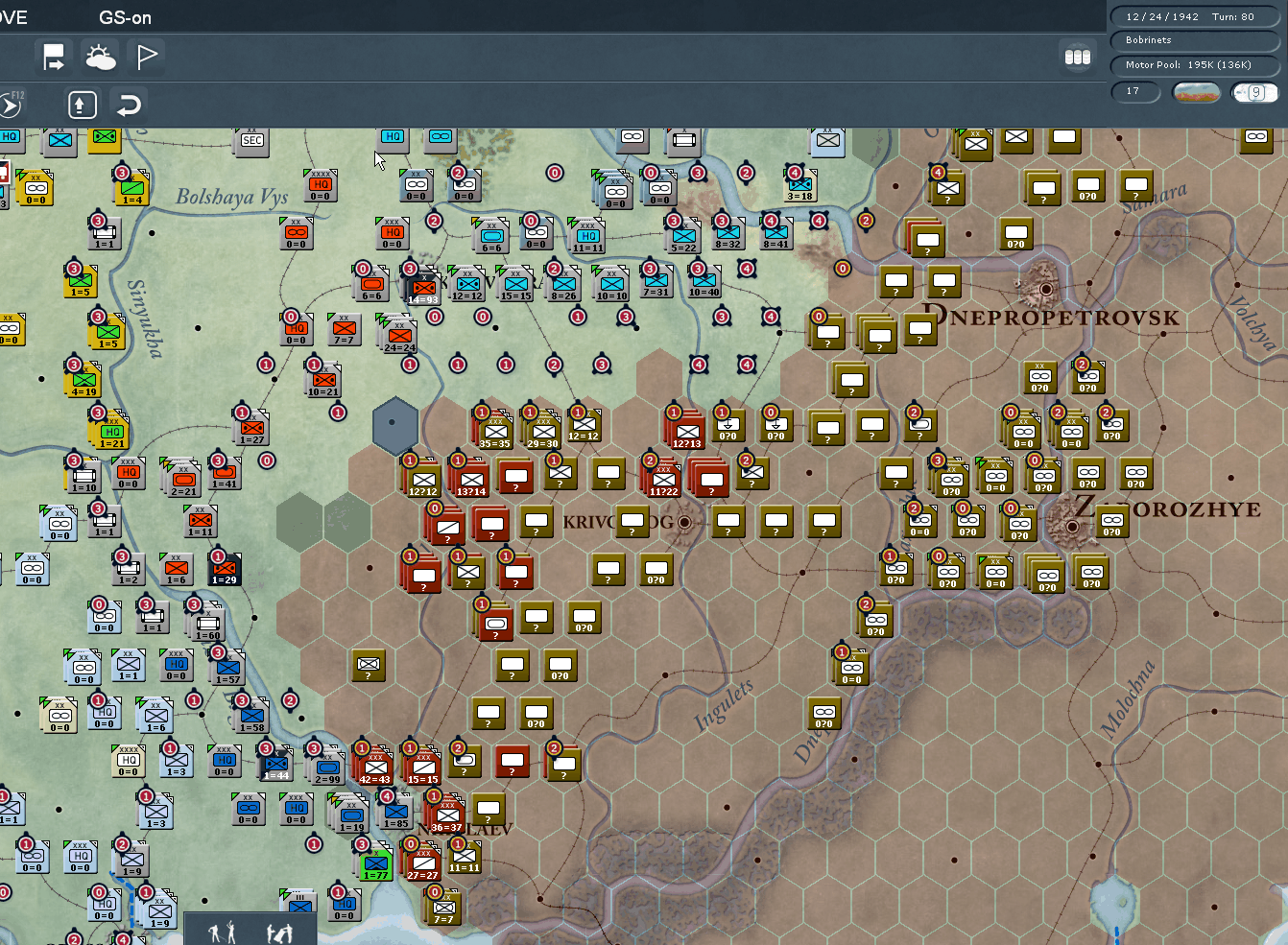Click the F12 end turn button
The height and width of the screenshot is (945, 1288).
(x=10, y=104)
